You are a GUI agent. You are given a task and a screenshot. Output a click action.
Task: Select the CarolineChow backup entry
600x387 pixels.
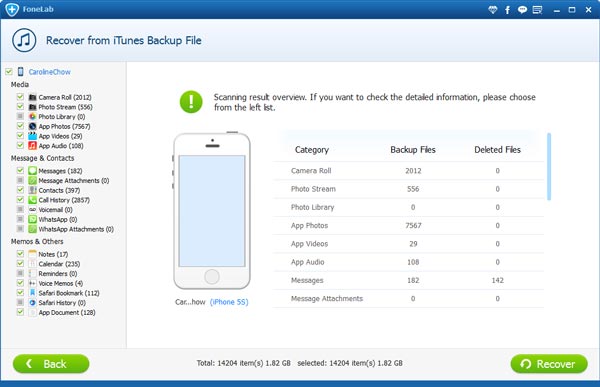(49, 72)
